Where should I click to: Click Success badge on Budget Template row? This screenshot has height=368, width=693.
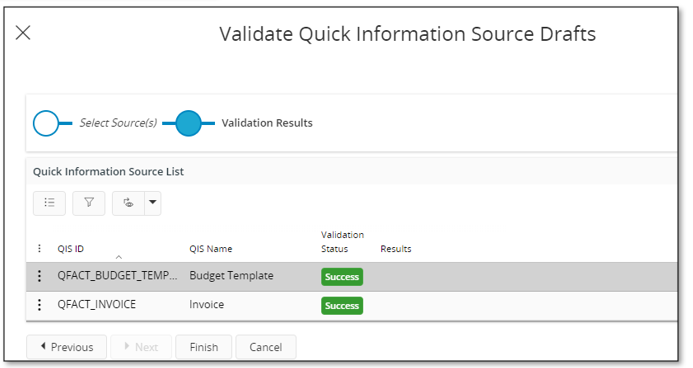pos(342,277)
